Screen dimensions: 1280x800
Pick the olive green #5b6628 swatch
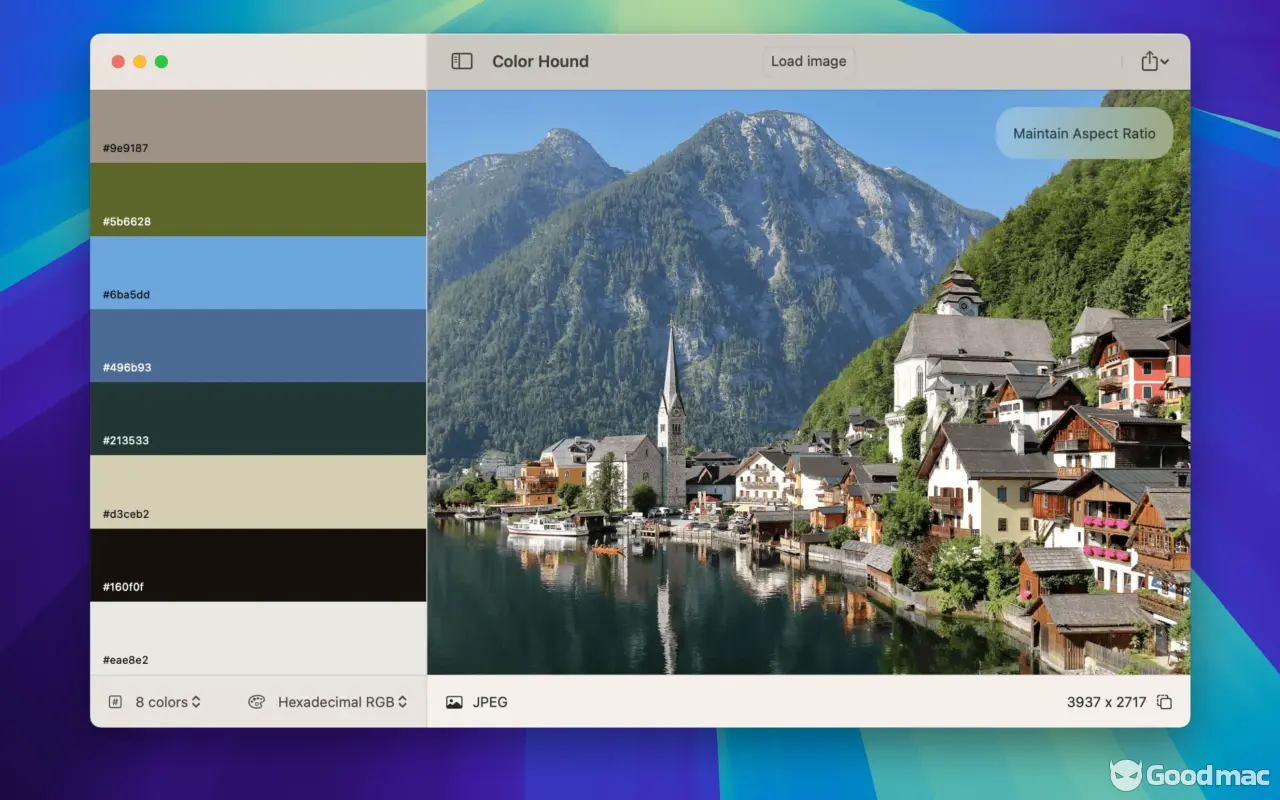258,199
